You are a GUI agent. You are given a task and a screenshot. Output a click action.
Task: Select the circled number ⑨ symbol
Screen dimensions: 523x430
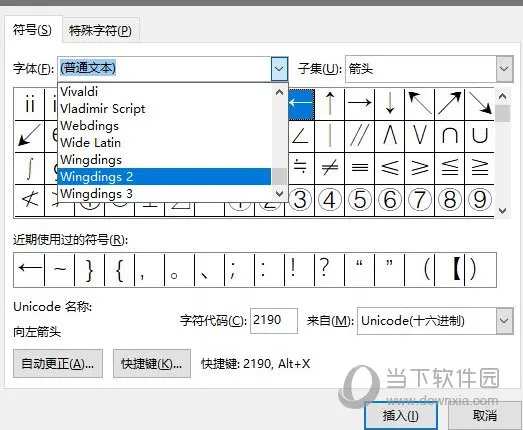[480, 200]
